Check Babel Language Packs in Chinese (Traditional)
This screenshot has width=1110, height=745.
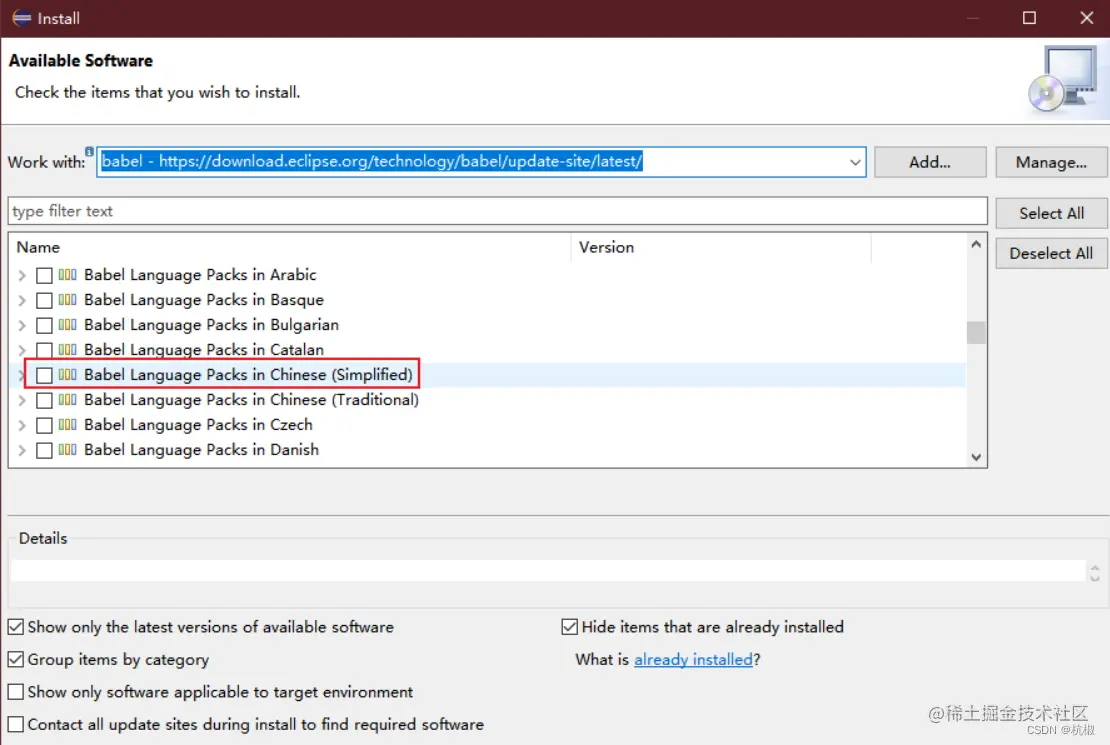(x=44, y=400)
